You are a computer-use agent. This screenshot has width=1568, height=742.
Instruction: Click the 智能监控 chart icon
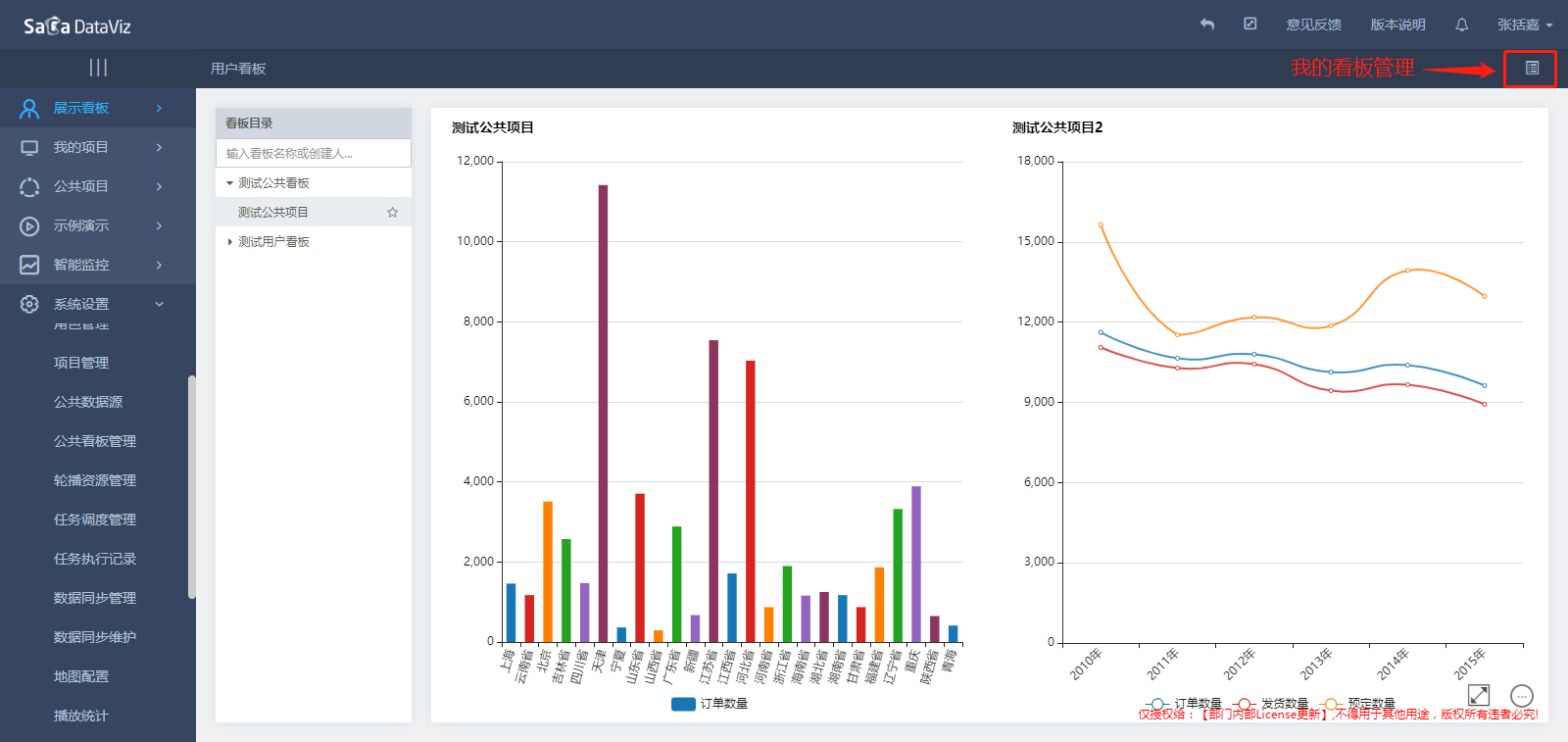[29, 265]
